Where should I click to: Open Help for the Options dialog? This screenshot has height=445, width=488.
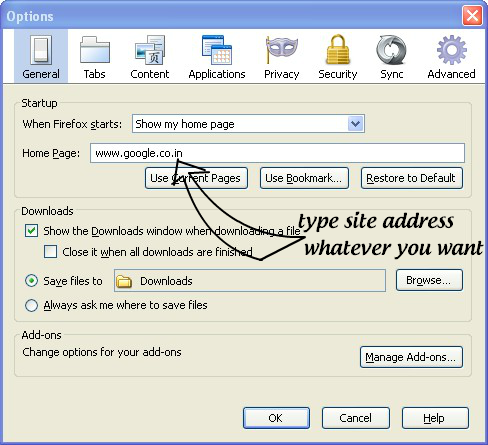[x=435, y=418]
